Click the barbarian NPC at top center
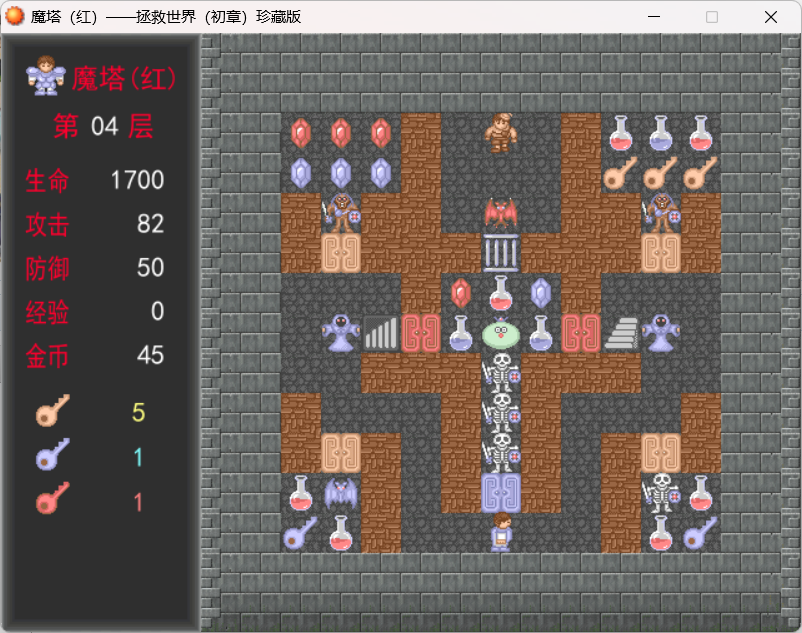 [501, 133]
